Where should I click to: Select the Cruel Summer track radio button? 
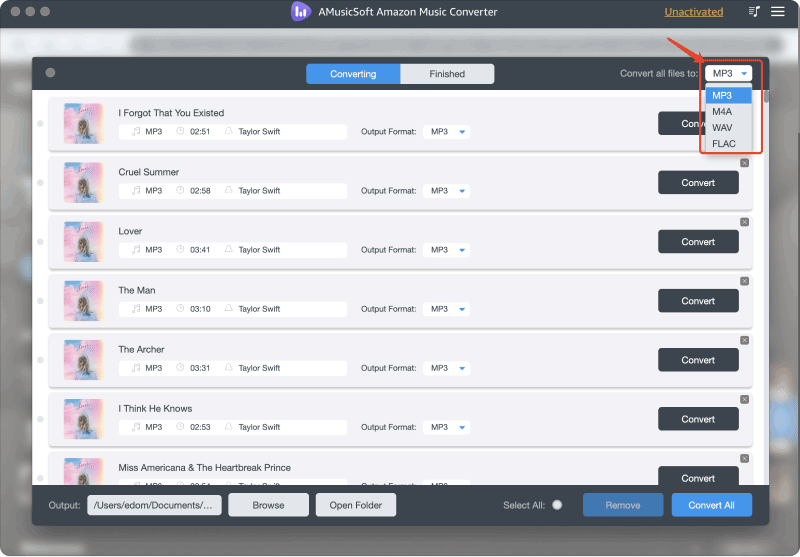(40, 183)
